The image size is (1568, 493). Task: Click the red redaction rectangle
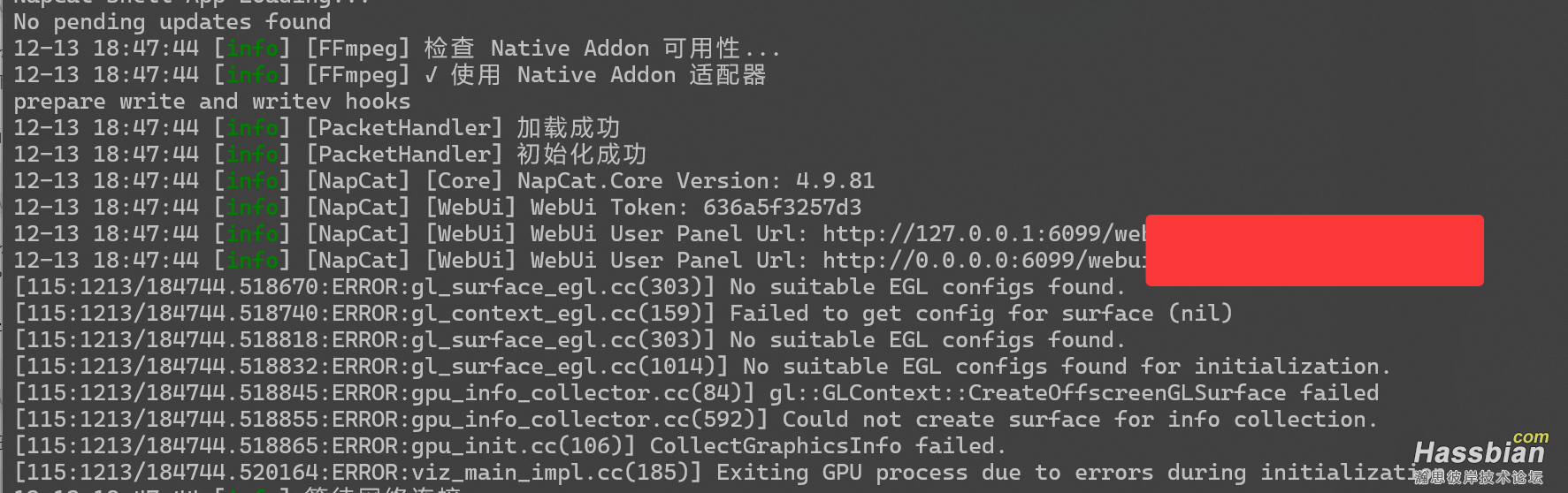[1314, 250]
